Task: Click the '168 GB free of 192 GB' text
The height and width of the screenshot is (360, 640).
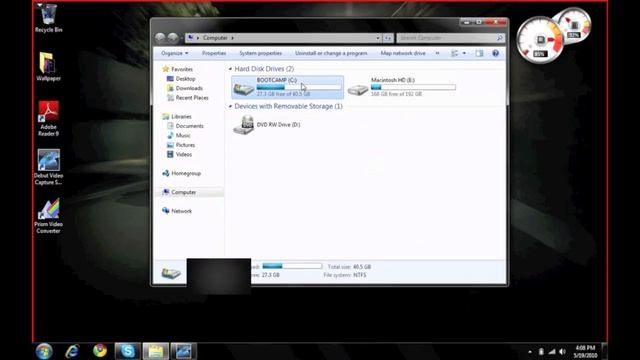Action: (396, 94)
